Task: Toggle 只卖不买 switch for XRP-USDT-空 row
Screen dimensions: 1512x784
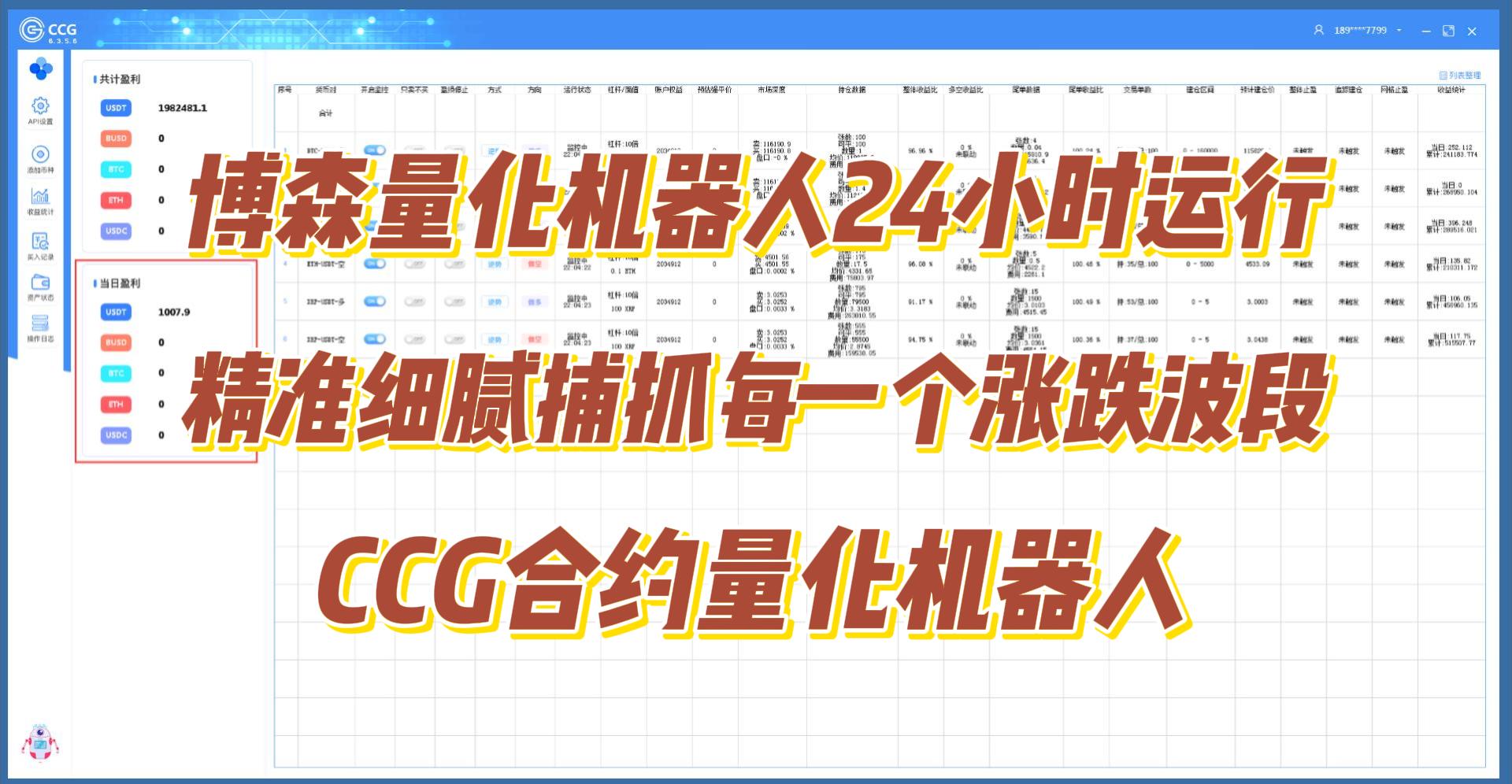Action: pos(414,339)
